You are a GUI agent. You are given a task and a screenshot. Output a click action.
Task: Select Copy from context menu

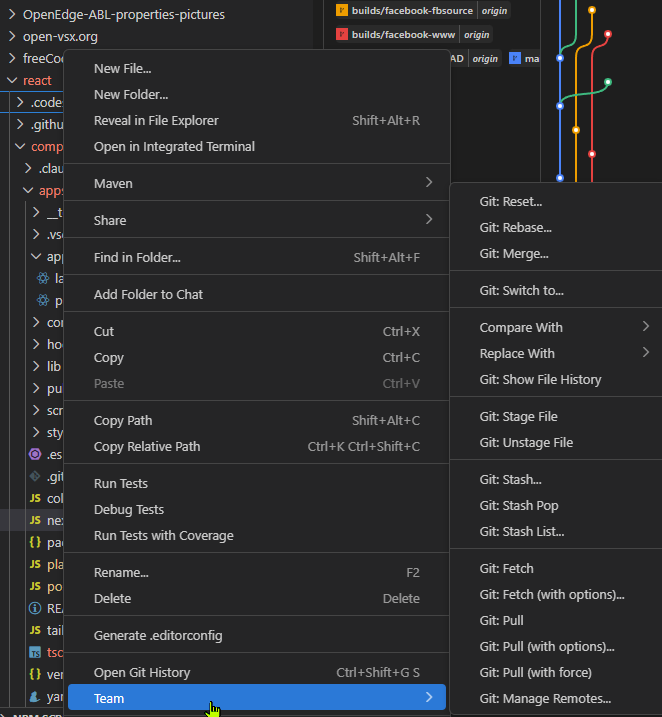click(x=256, y=358)
